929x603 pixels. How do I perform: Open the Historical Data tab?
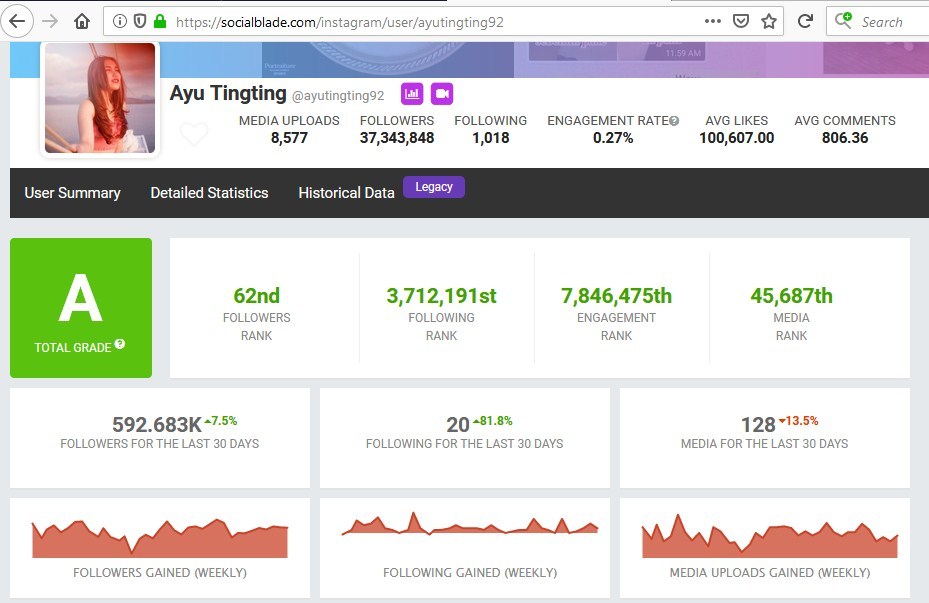(346, 193)
